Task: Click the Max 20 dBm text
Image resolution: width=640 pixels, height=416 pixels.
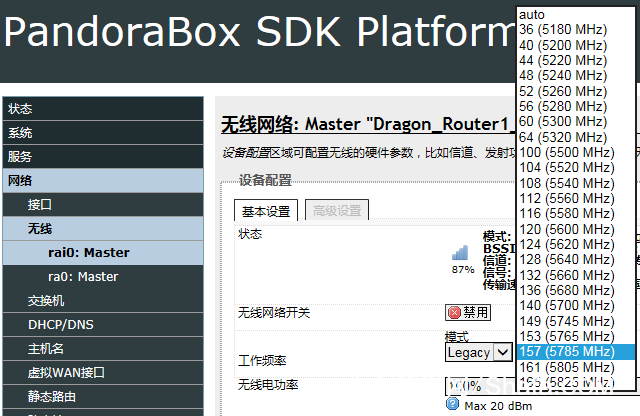Action: (x=498, y=406)
